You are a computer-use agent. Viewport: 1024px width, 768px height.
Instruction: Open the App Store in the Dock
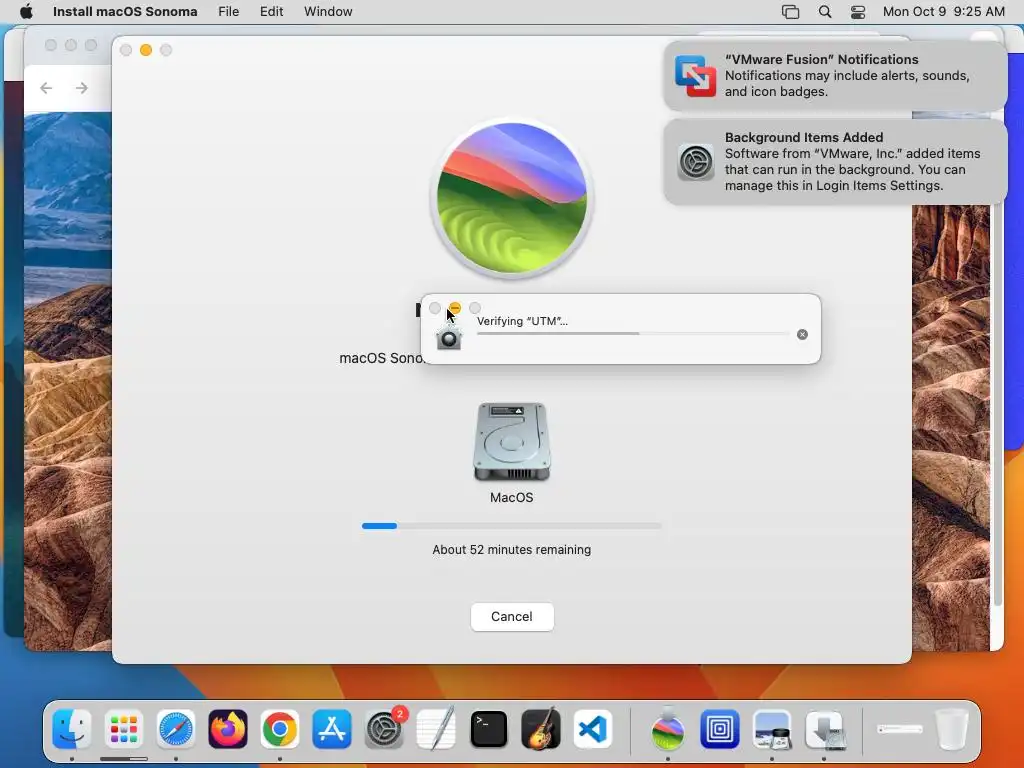[332, 729]
